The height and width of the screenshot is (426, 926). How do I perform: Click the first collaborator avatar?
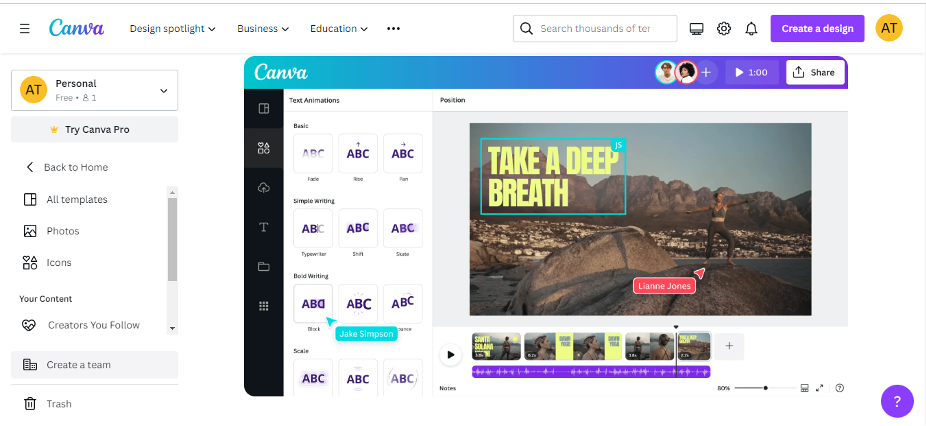pyautogui.click(x=666, y=72)
